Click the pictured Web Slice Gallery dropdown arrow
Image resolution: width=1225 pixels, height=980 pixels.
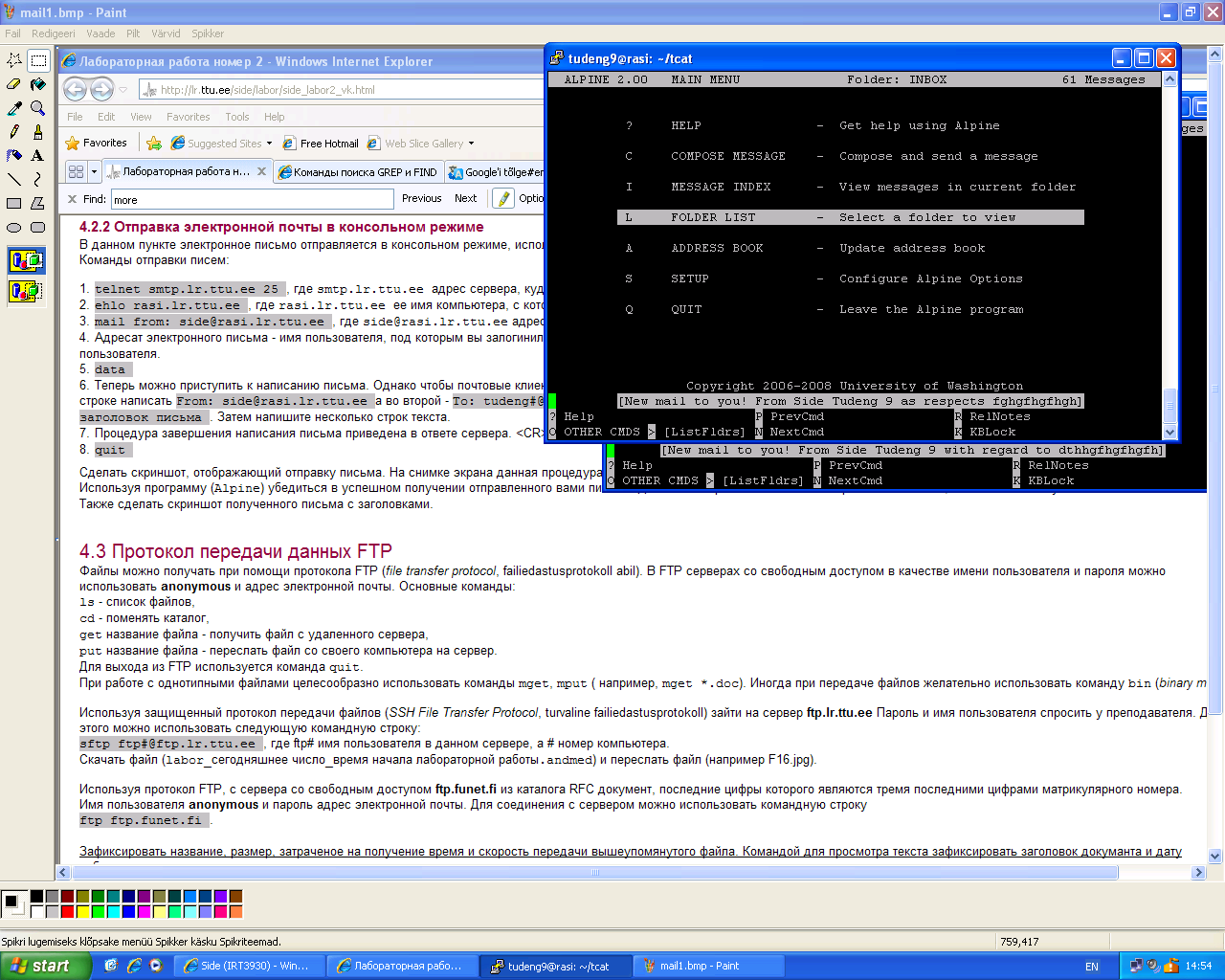point(471,144)
